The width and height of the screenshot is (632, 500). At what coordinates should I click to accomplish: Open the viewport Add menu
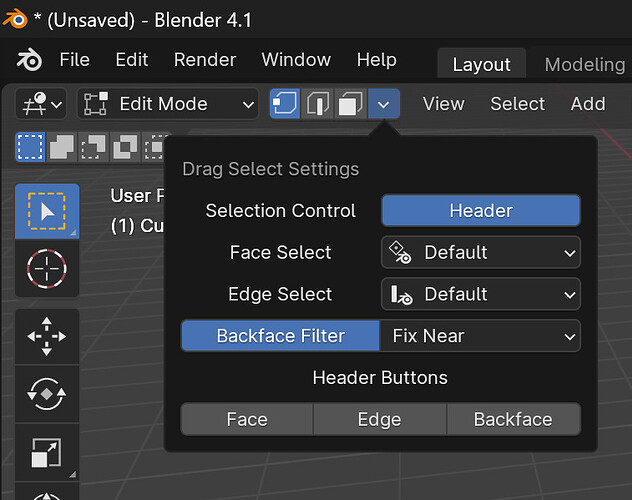click(x=588, y=104)
